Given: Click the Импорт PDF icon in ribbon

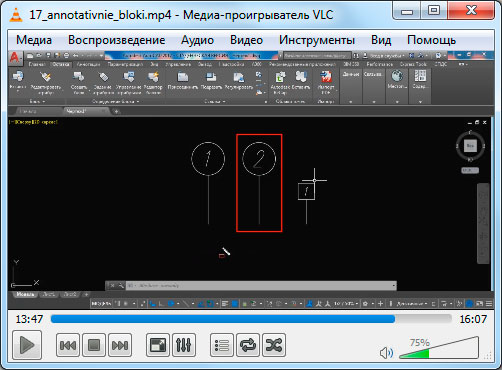Looking at the screenshot, I should pos(326,77).
